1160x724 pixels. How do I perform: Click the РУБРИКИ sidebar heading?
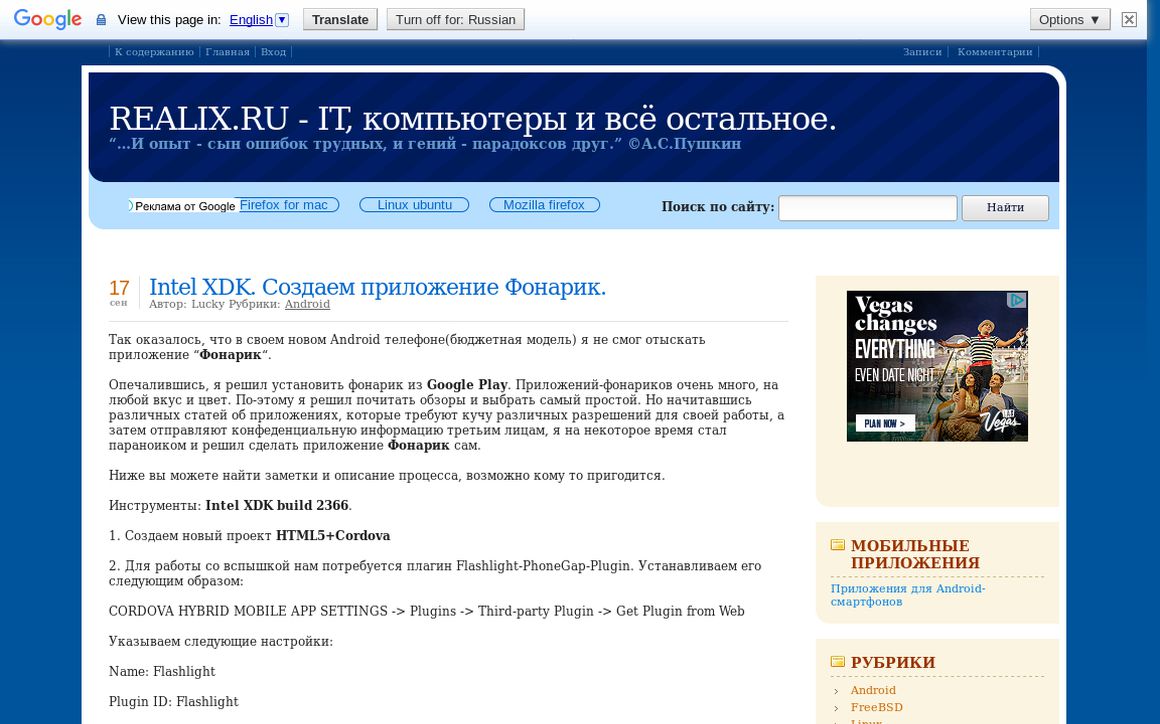(x=893, y=663)
